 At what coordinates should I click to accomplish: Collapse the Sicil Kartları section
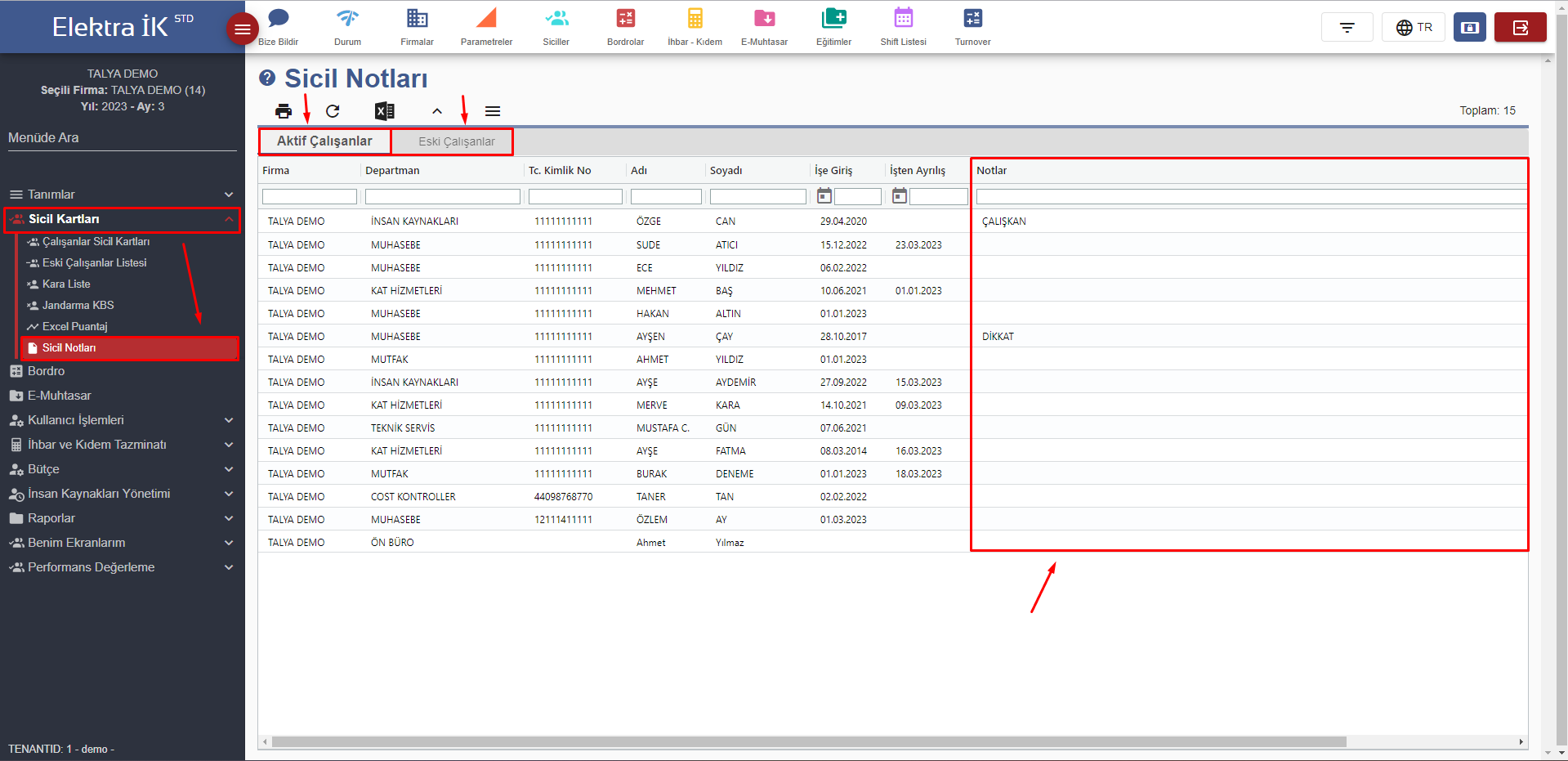tap(123, 219)
